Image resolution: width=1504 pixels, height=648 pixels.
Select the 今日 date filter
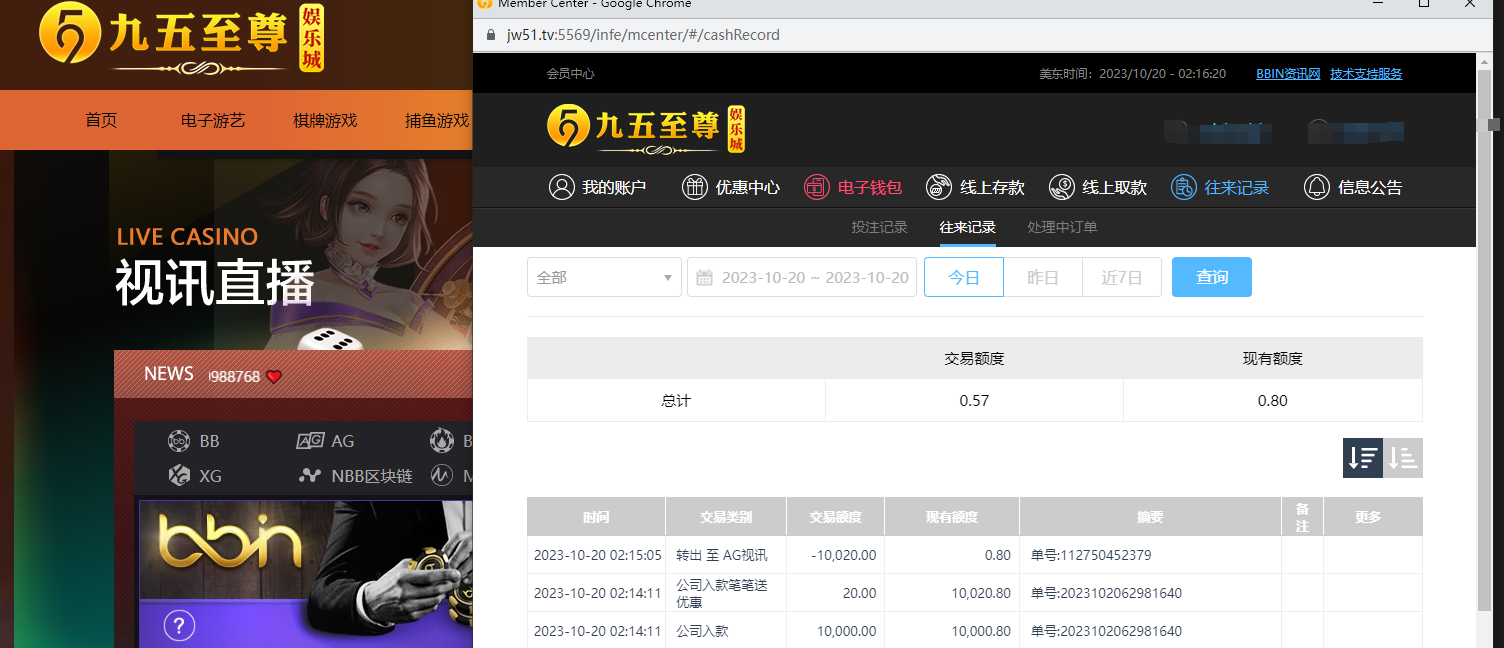[963, 277]
